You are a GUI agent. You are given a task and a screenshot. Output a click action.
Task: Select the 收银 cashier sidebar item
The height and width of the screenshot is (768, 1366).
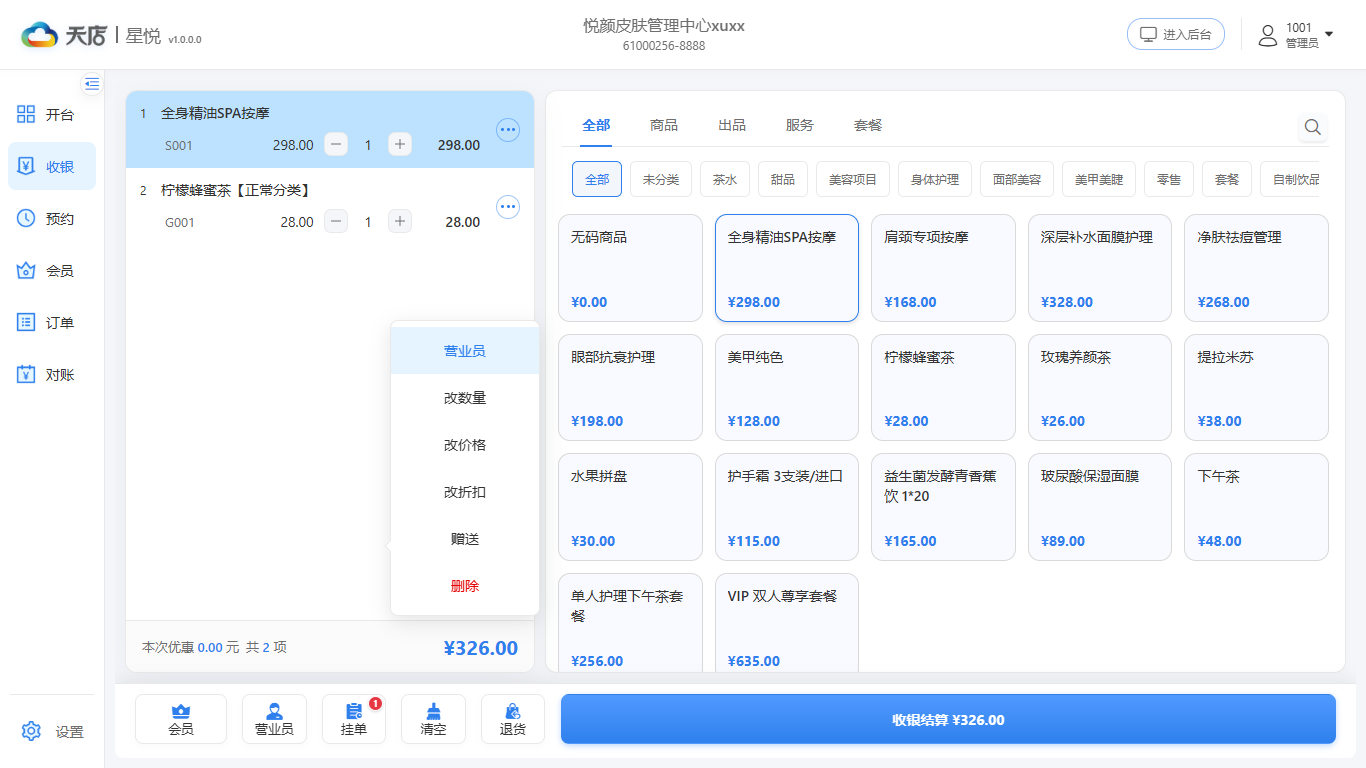(x=52, y=166)
